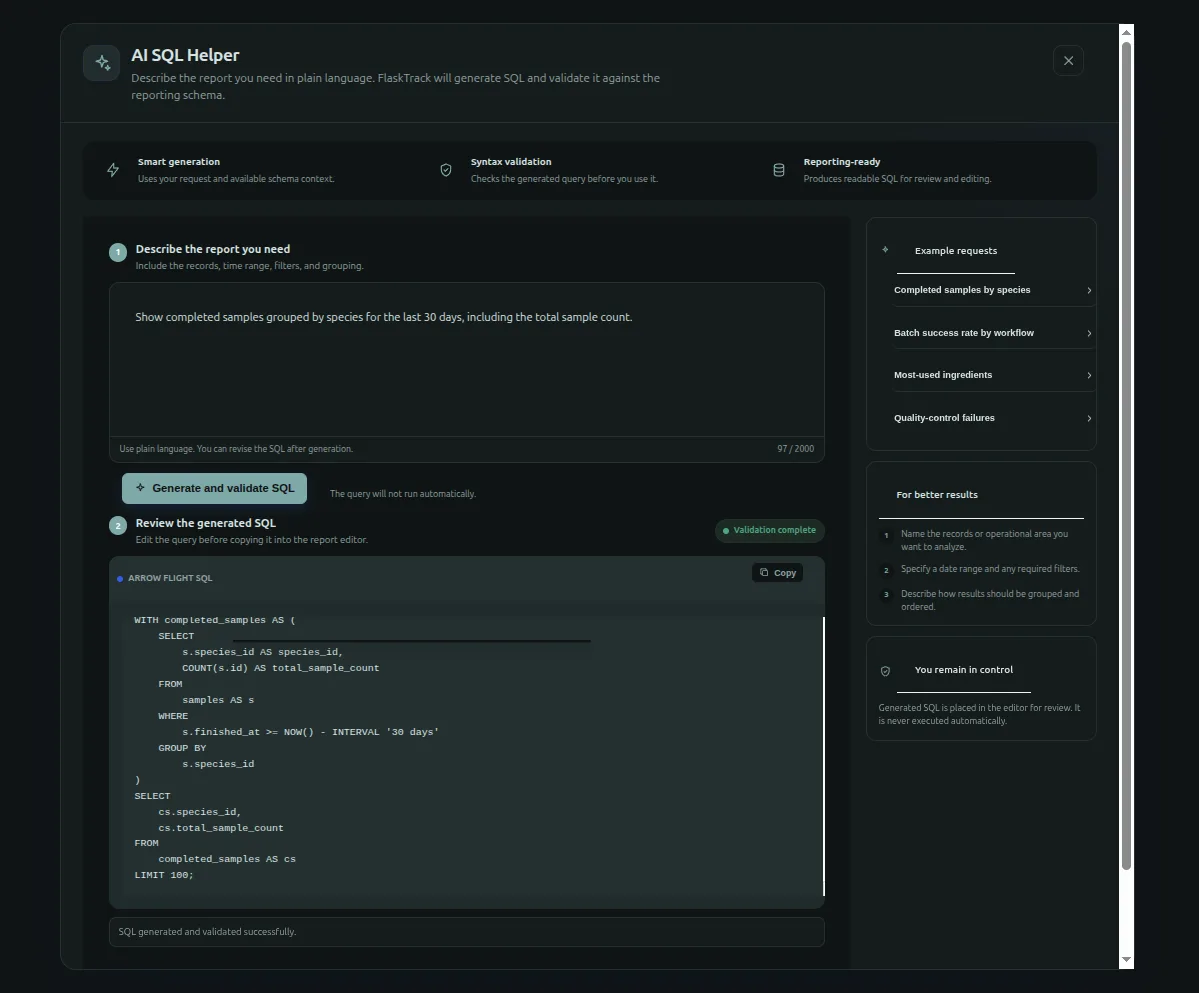1199x993 pixels.
Task: Click 'LIMIT 100;' line in SQL
Action: pyautogui.click(x=164, y=875)
